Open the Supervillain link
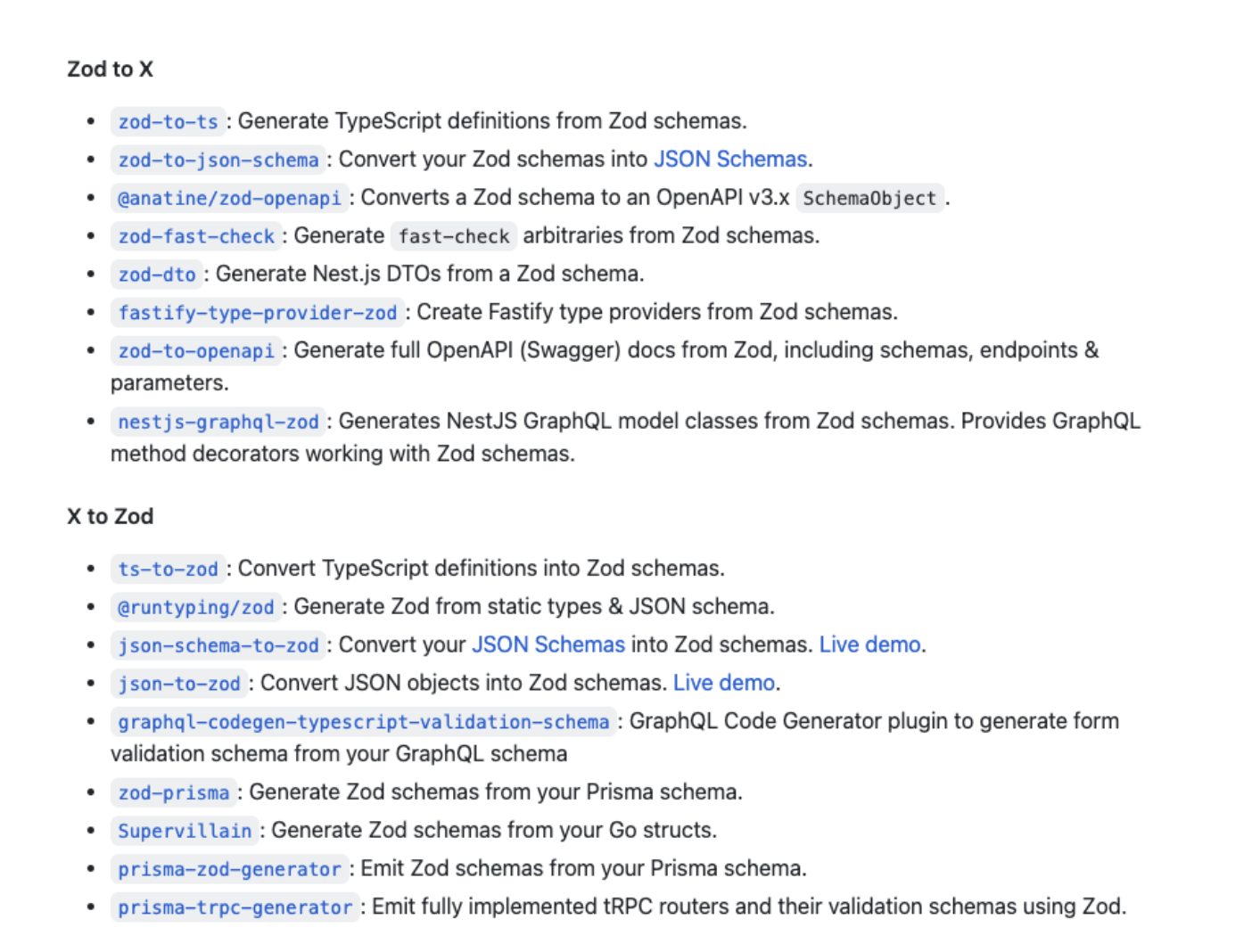The height and width of the screenshot is (952, 1252). (185, 831)
